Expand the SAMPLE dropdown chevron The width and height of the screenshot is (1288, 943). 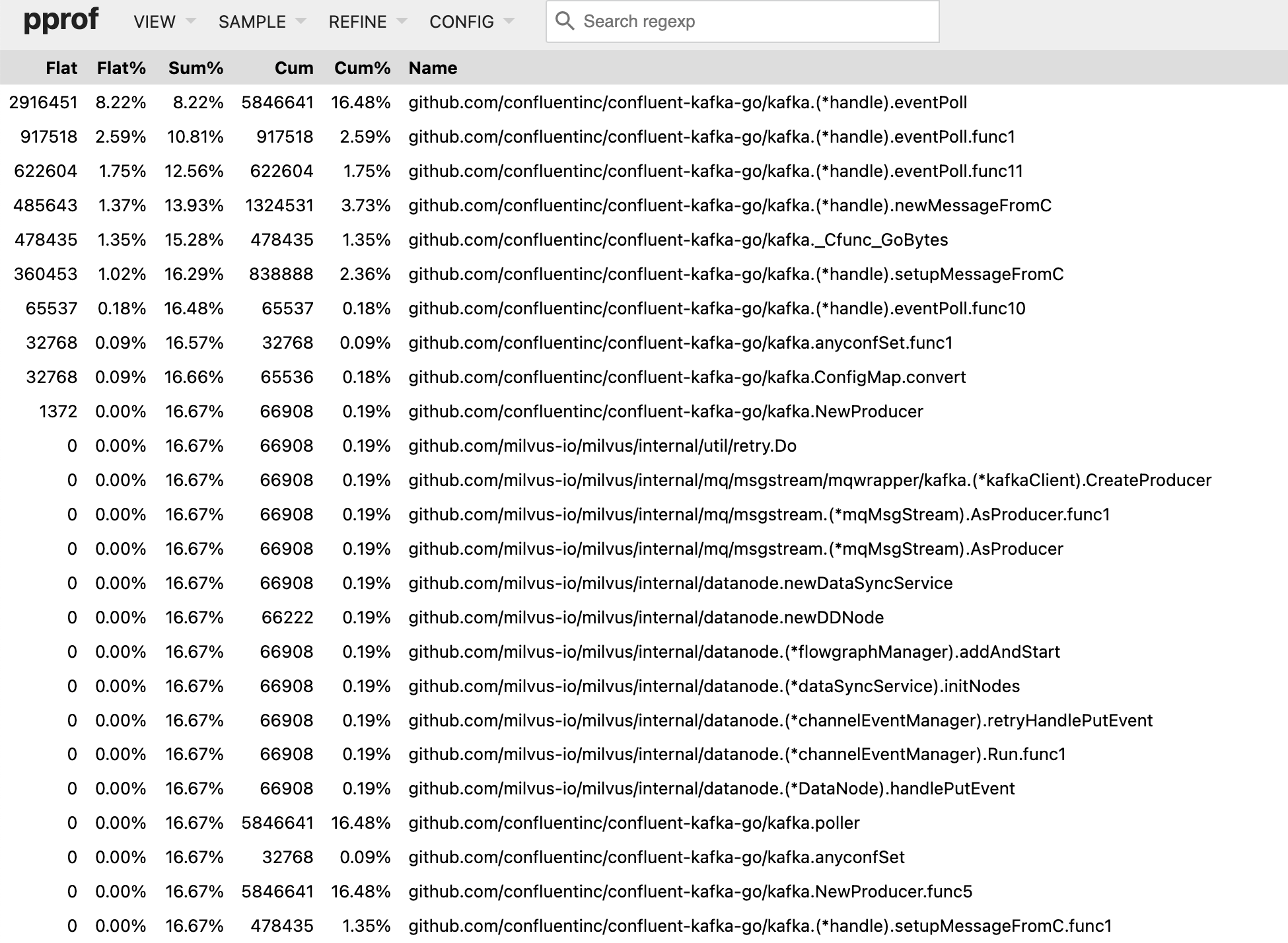coord(301,21)
